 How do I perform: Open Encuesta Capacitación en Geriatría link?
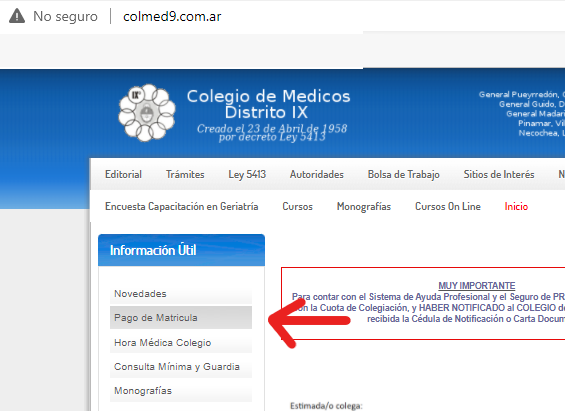tap(182, 206)
